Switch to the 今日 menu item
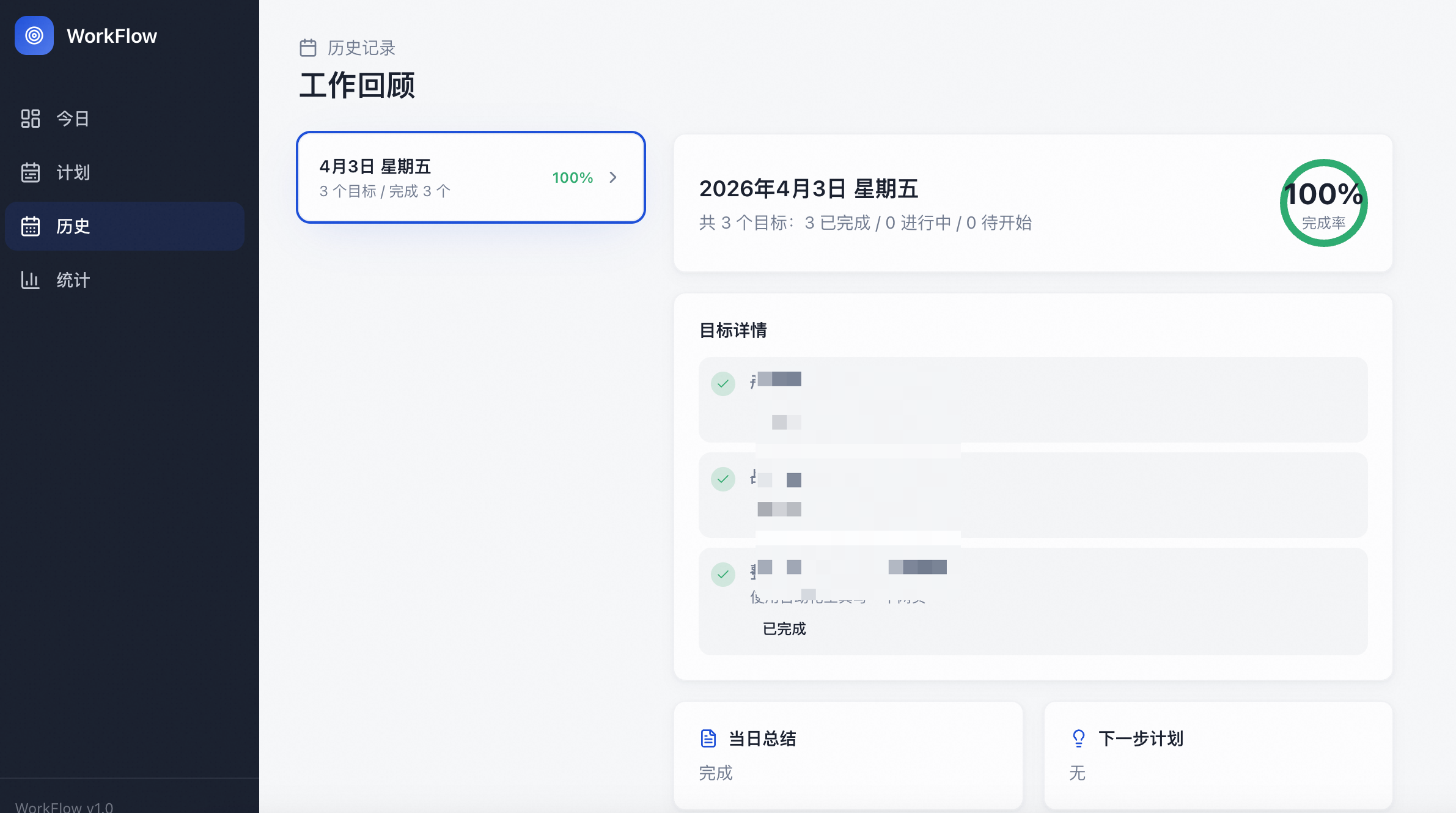1456x813 pixels. [73, 119]
